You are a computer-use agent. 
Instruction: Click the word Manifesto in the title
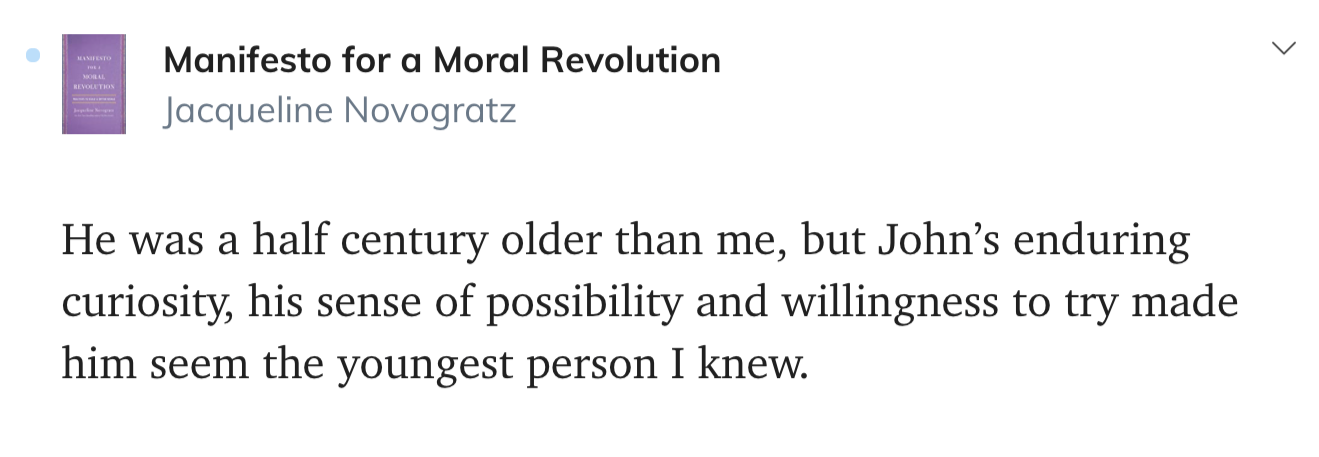[x=246, y=60]
